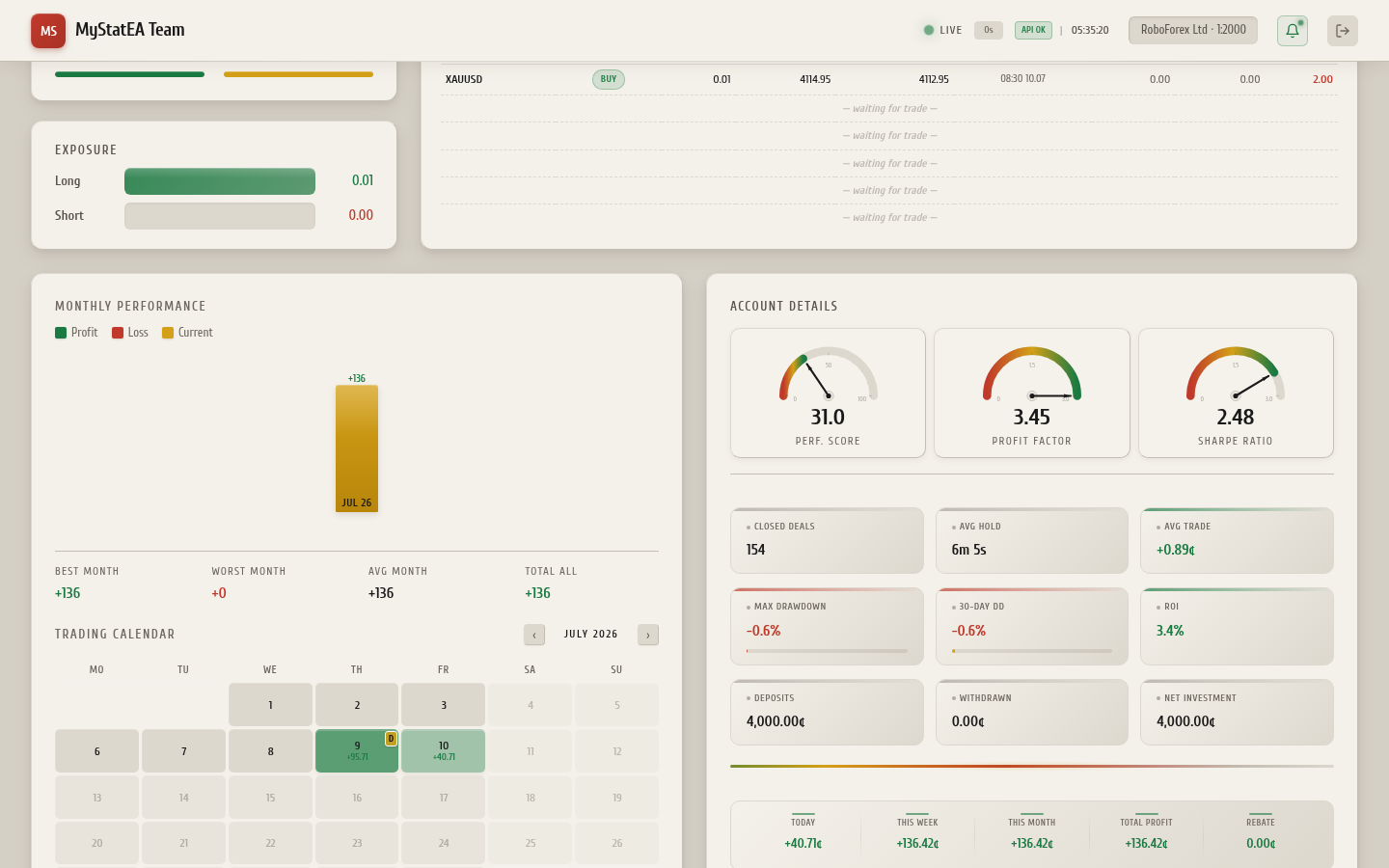Click the JUL 26 performance bar
Screen dimensions: 1389x868
tap(357, 448)
